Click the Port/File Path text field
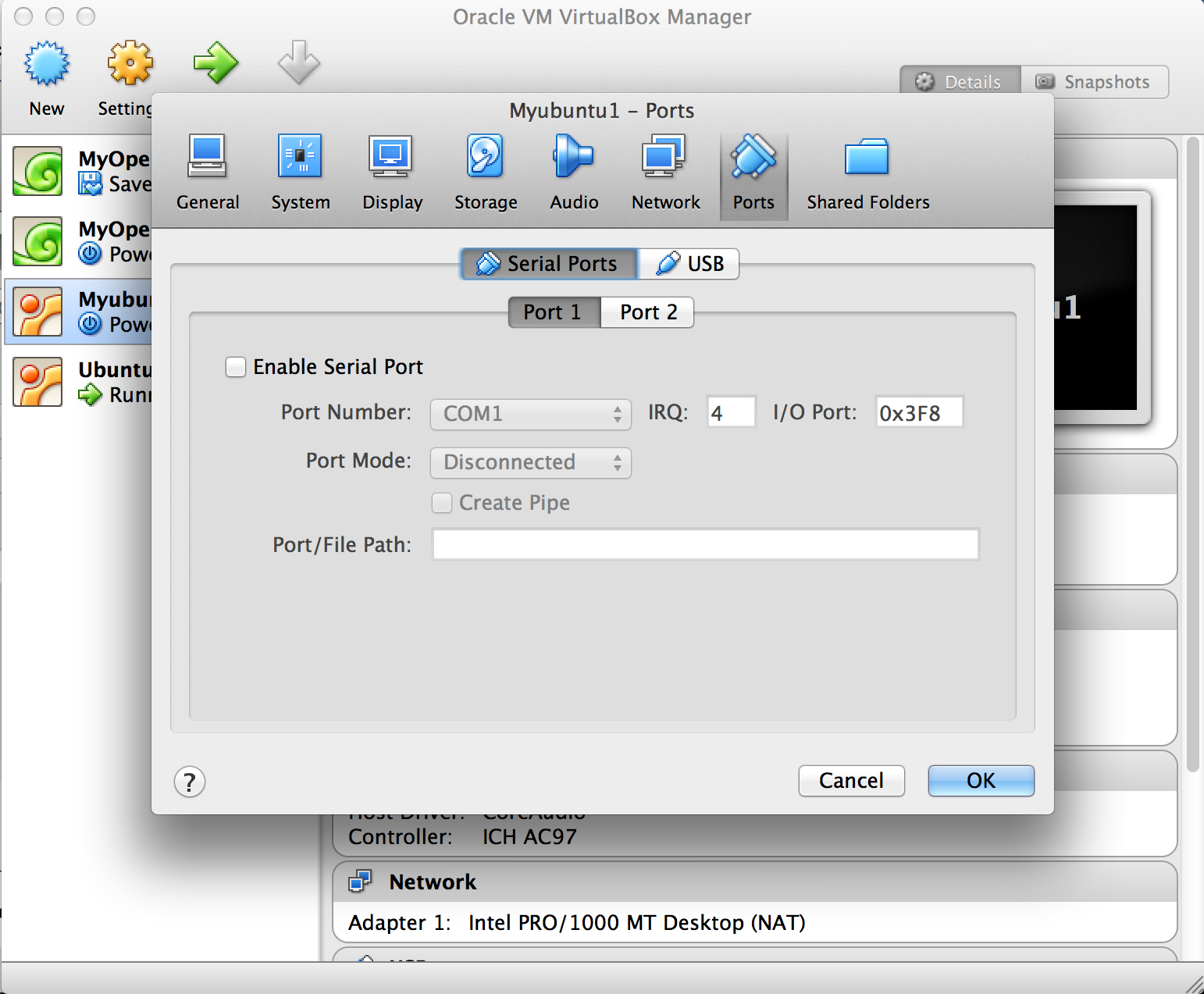Image resolution: width=1204 pixels, height=994 pixels. (706, 544)
